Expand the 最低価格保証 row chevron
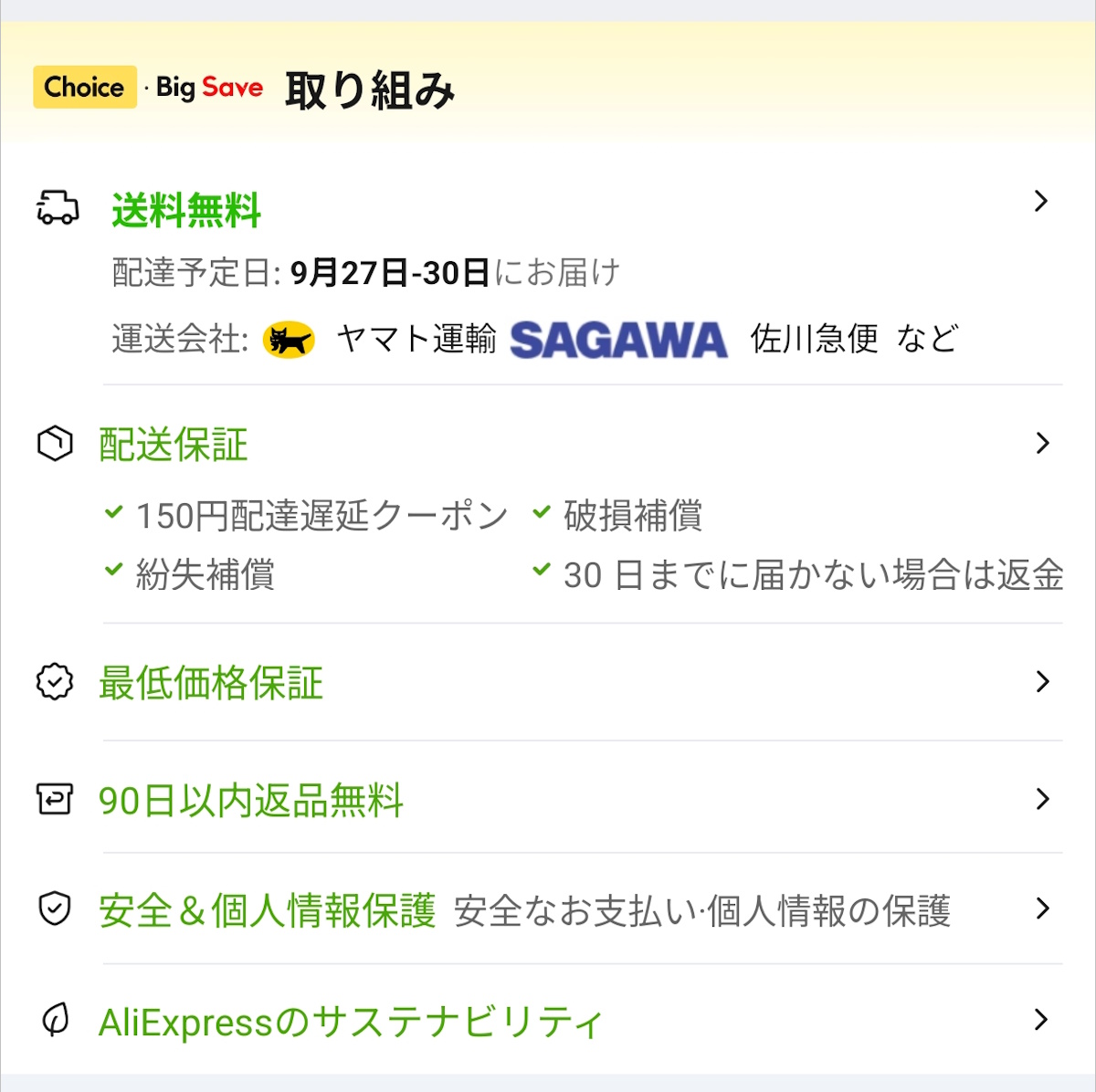This screenshot has height=1092, width=1096. pos(1042,681)
